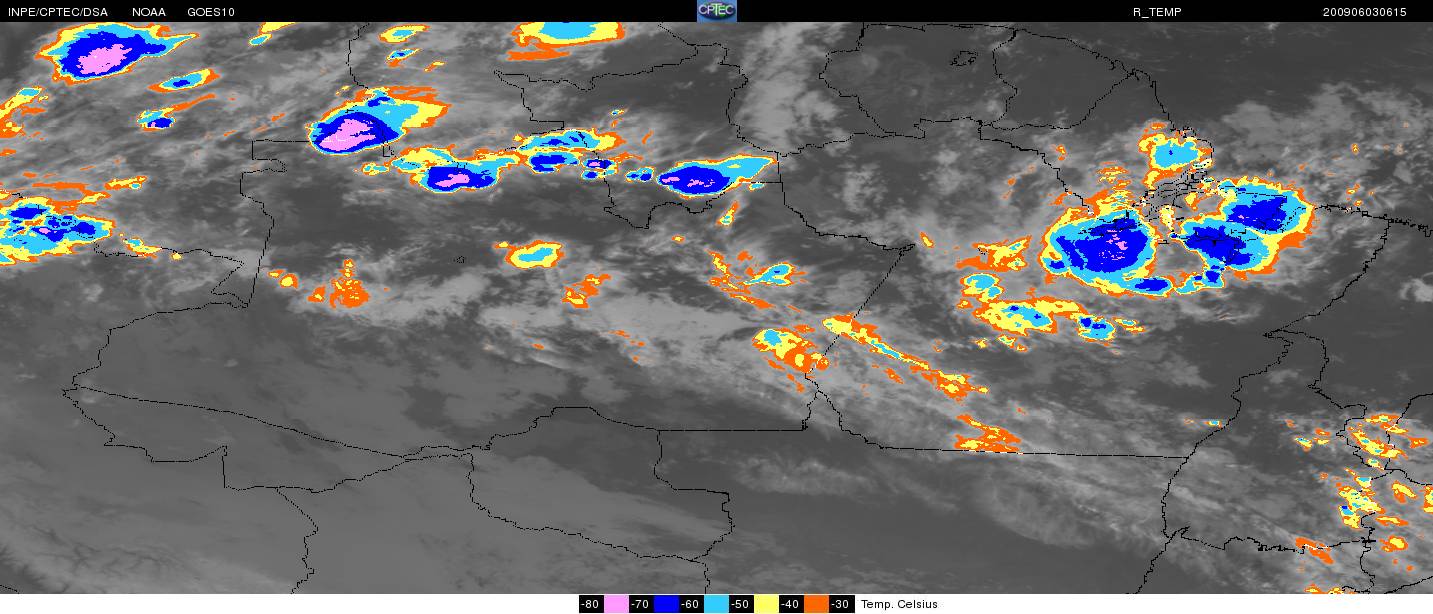Click the GOES10 satellite label

point(211,12)
